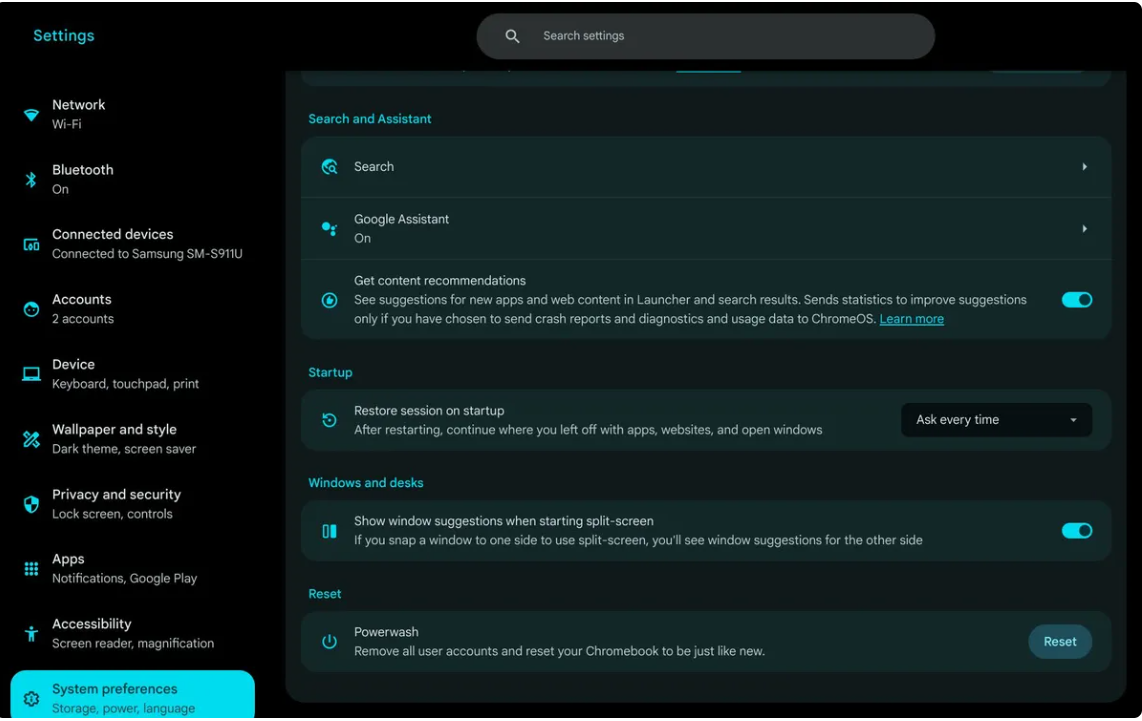
Task: Click into the Search settings field
Action: tap(720, 36)
